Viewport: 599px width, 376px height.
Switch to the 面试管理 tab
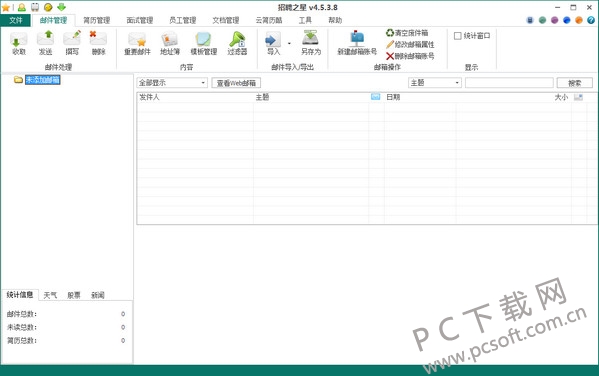140,20
